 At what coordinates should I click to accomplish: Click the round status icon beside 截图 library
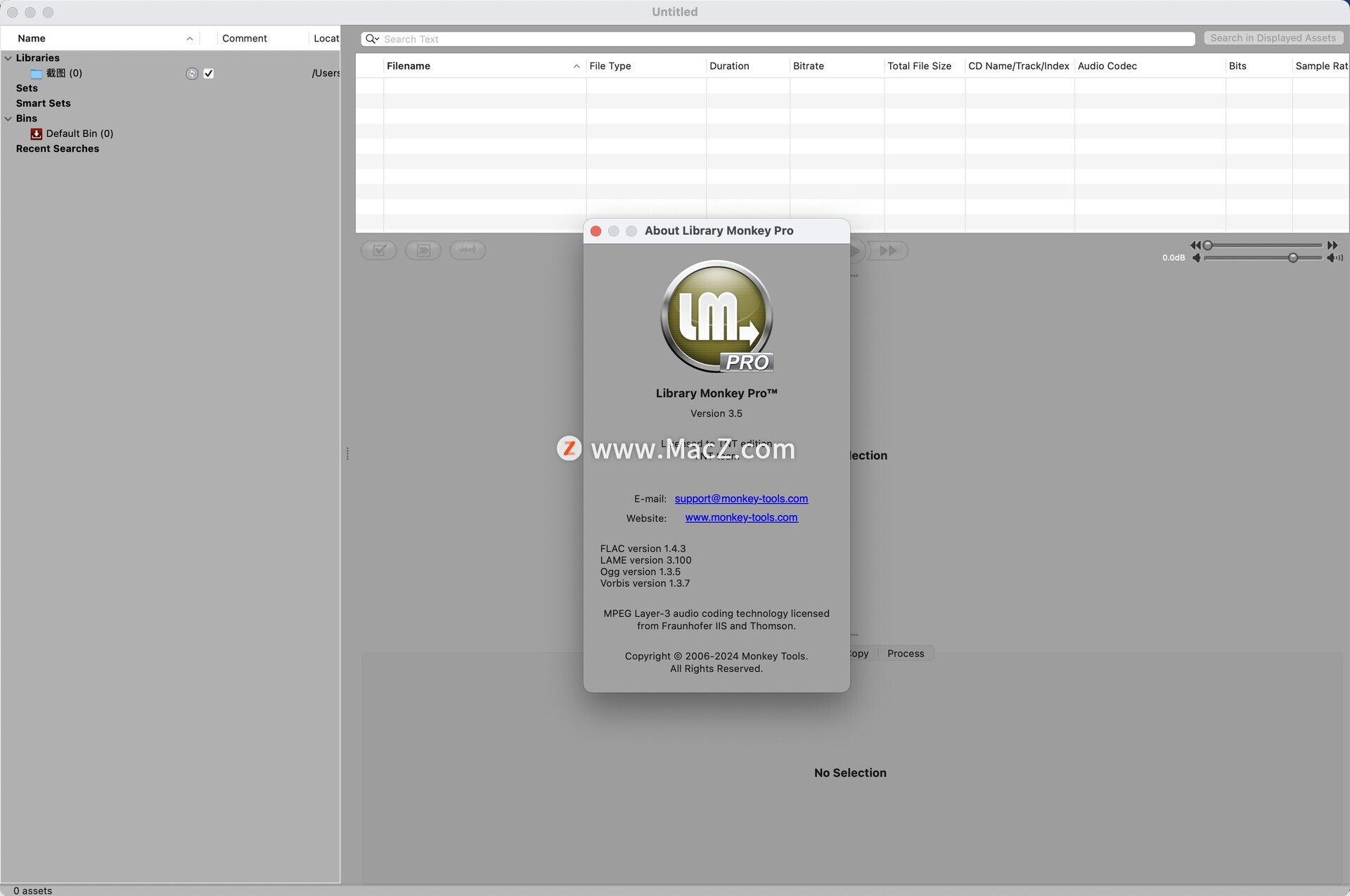click(191, 73)
